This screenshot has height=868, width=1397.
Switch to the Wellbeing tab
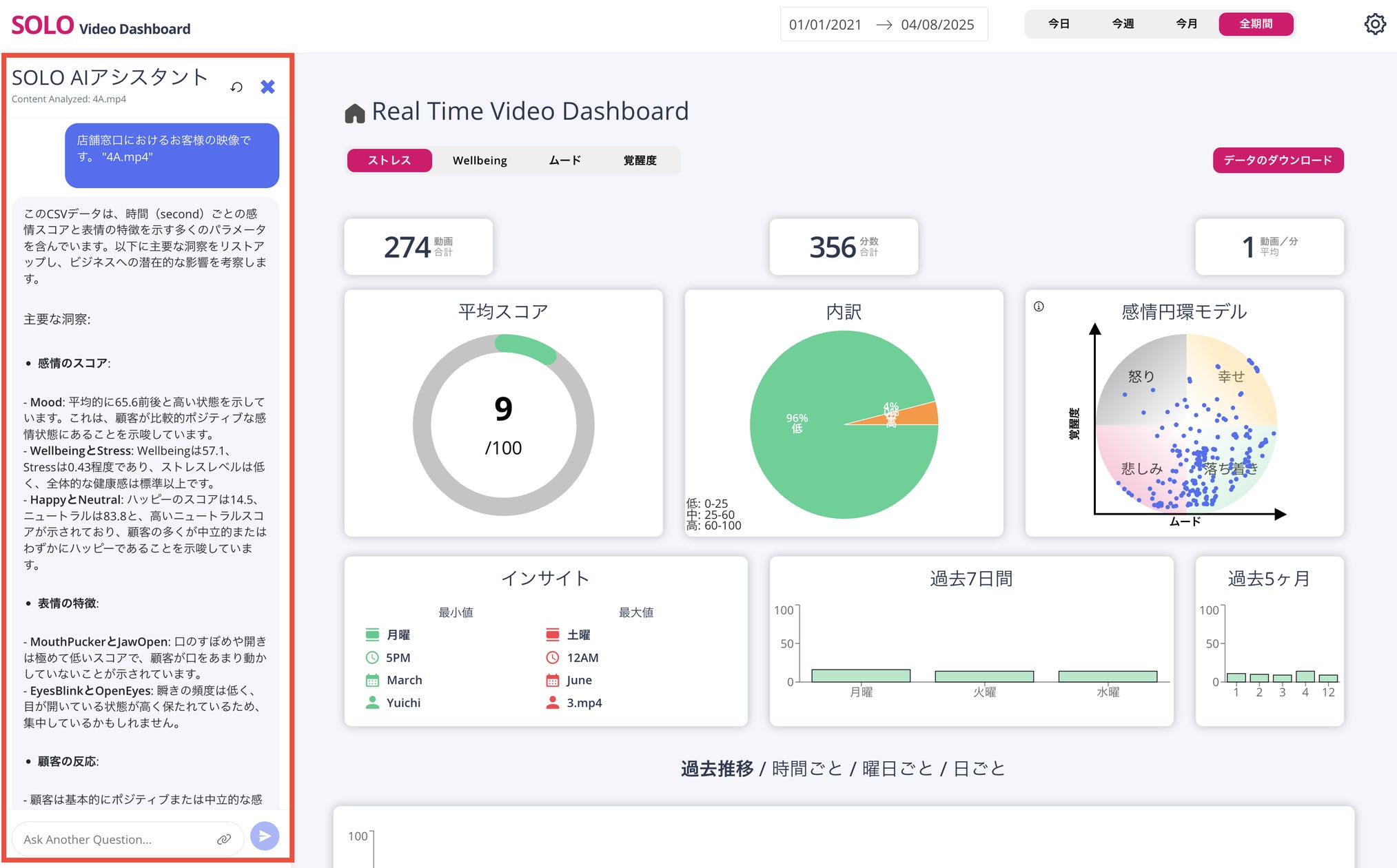(x=480, y=161)
